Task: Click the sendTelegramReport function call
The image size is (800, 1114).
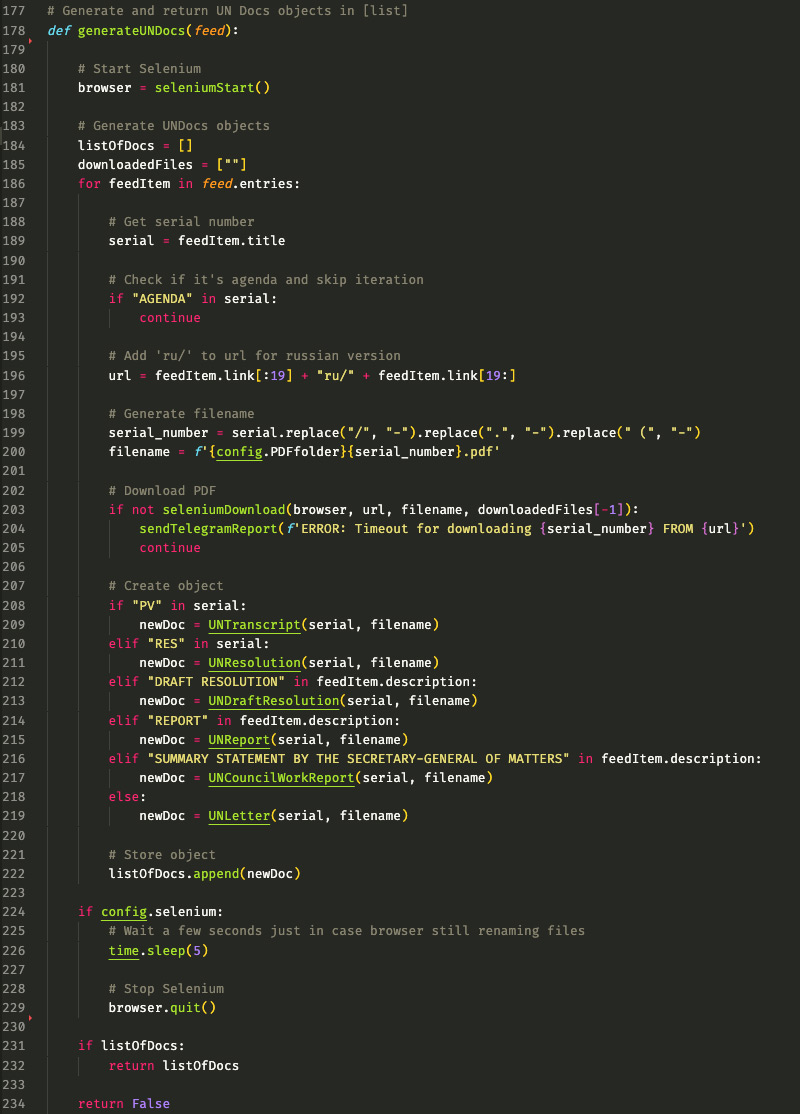Action: coord(208,529)
